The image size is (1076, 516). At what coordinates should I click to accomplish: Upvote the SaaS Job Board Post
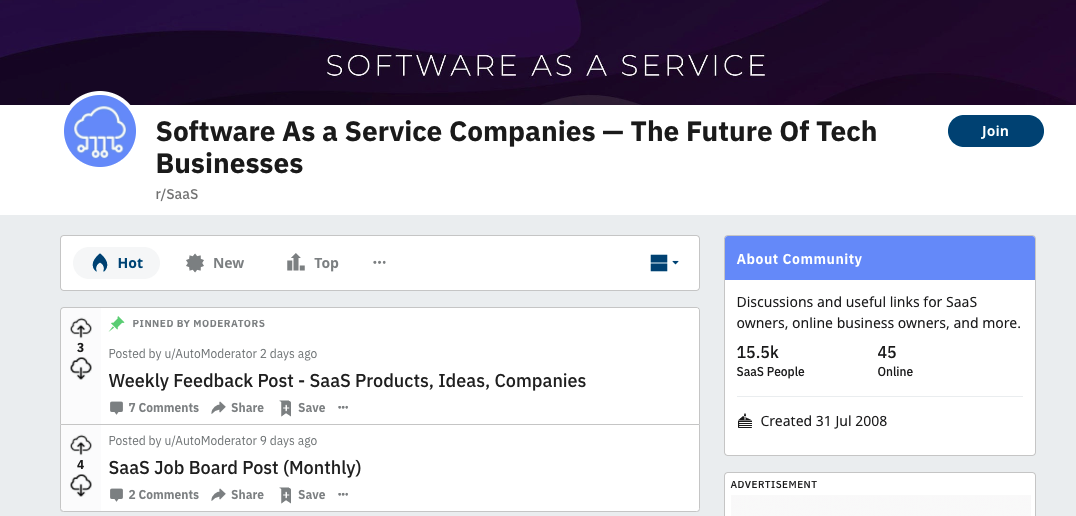tap(81, 444)
